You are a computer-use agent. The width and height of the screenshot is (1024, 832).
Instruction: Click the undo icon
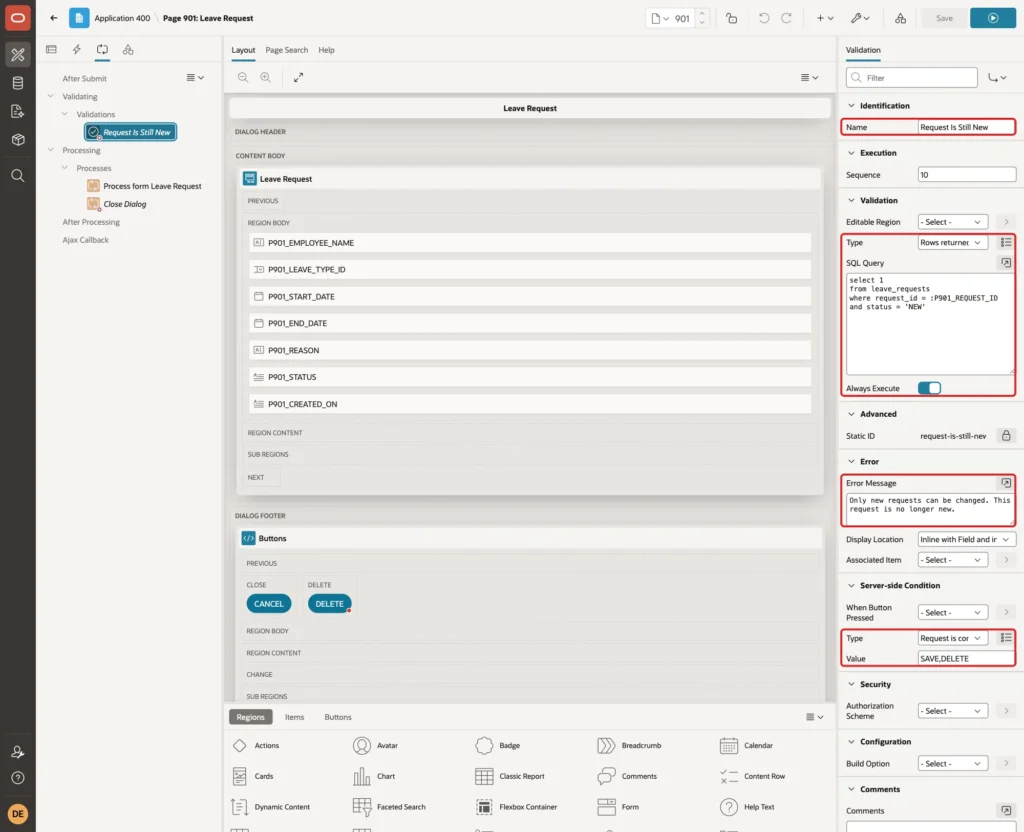coord(763,18)
